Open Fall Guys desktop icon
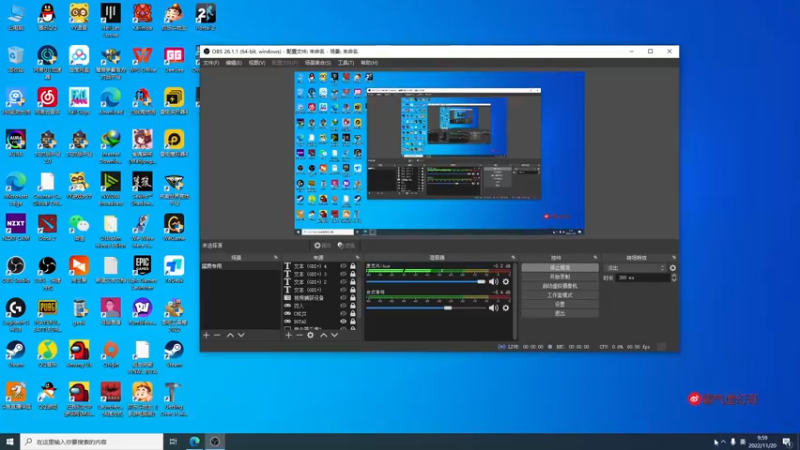The height and width of the screenshot is (450, 800). tap(79, 102)
